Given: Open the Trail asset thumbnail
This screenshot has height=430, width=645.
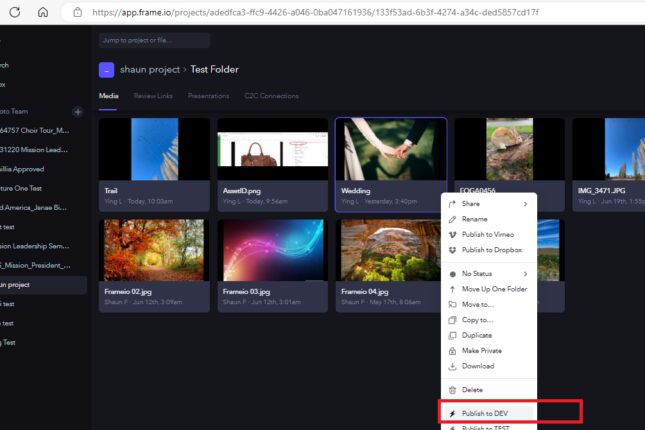Looking at the screenshot, I should (154, 149).
